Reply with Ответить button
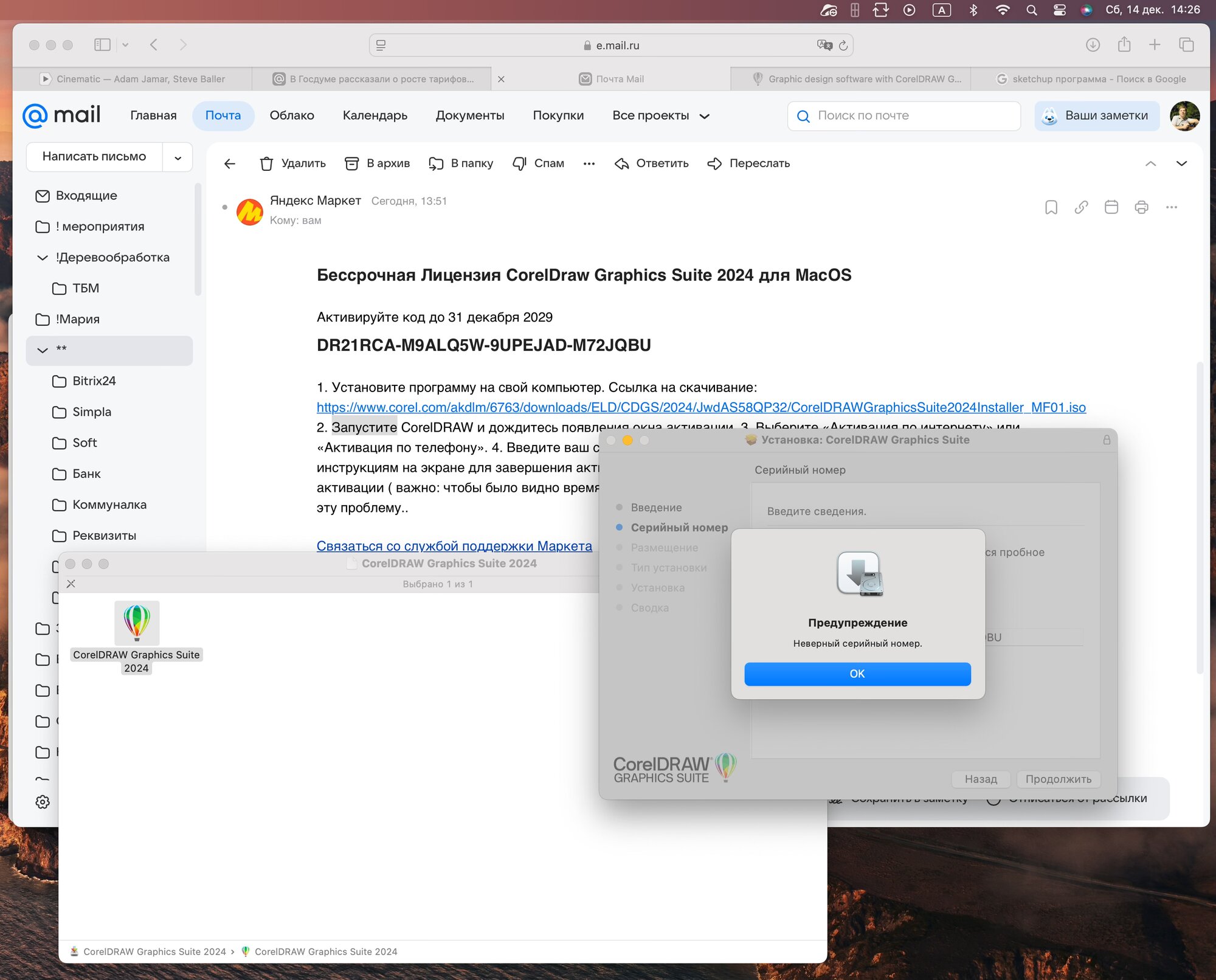The image size is (1216, 980). 651,164
